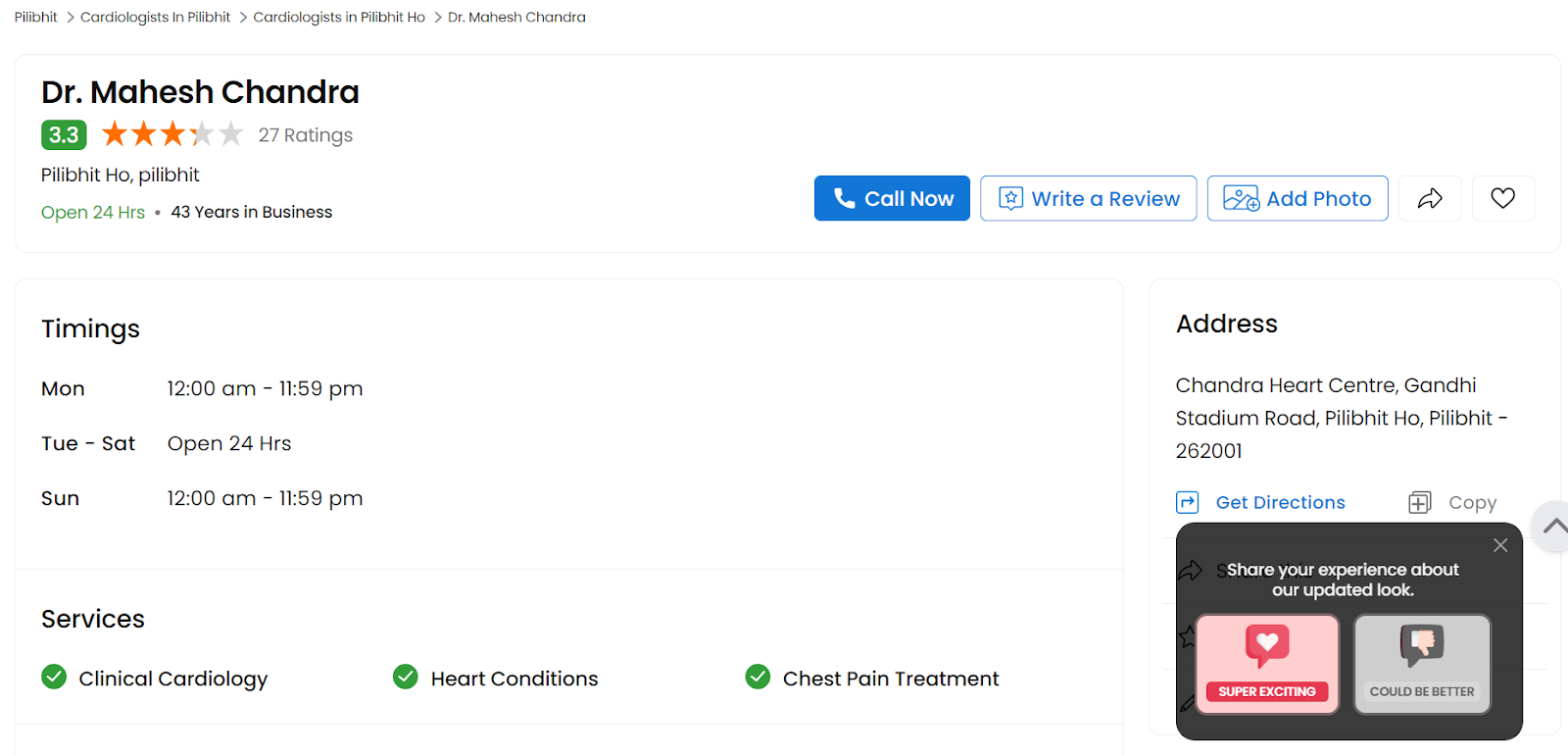Click the Copy address icon
Viewport: 1568px width, 755px height.
tap(1419, 503)
